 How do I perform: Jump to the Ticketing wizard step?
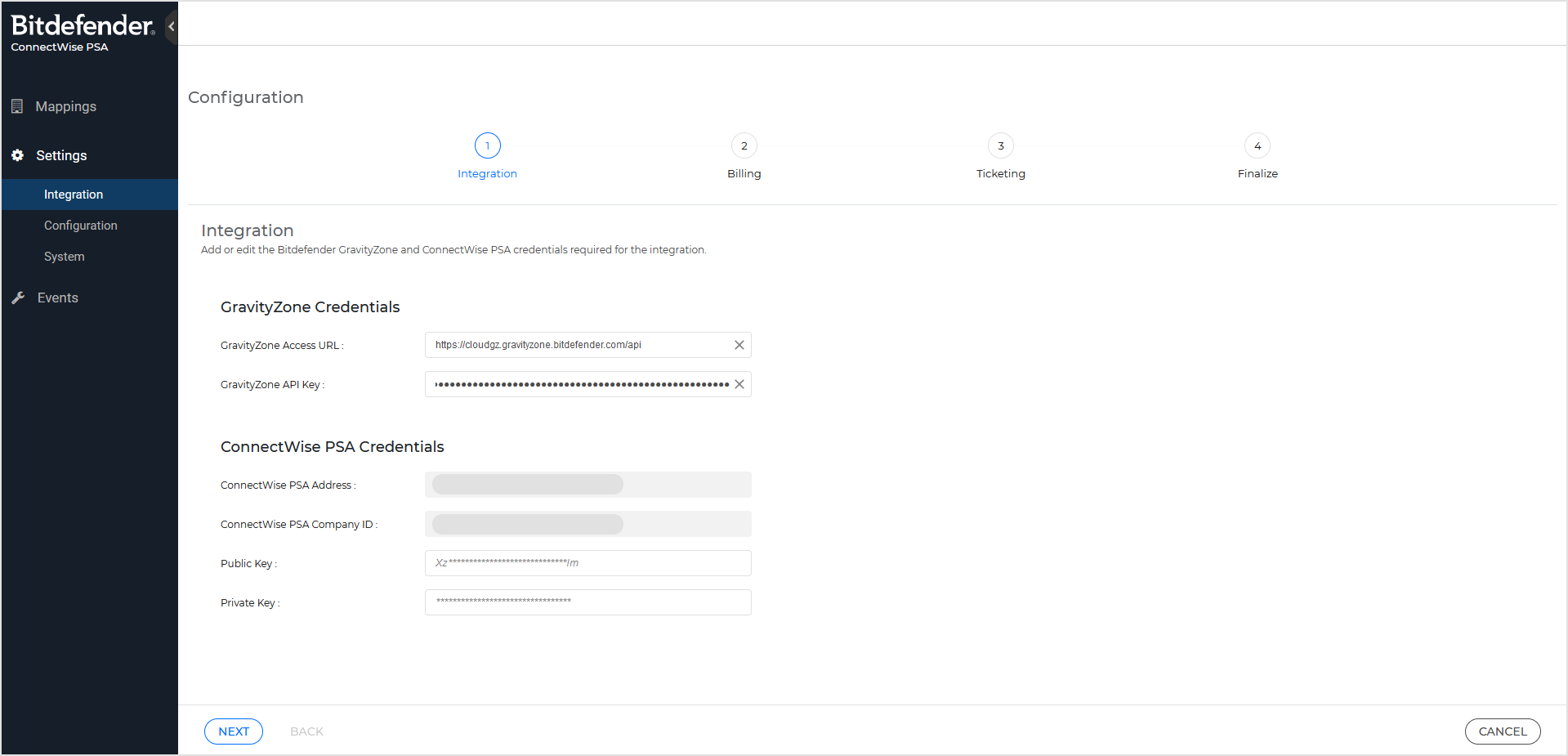(1000, 145)
